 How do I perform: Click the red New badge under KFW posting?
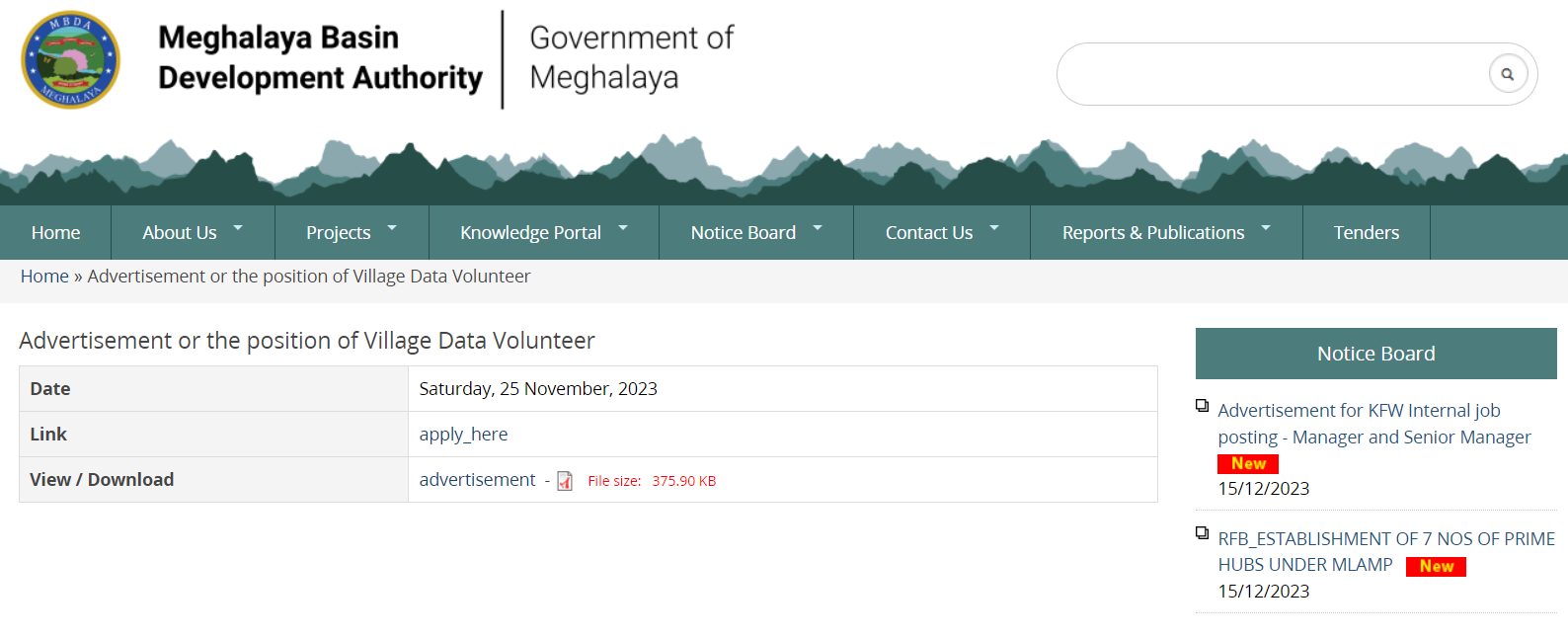[1248, 463]
